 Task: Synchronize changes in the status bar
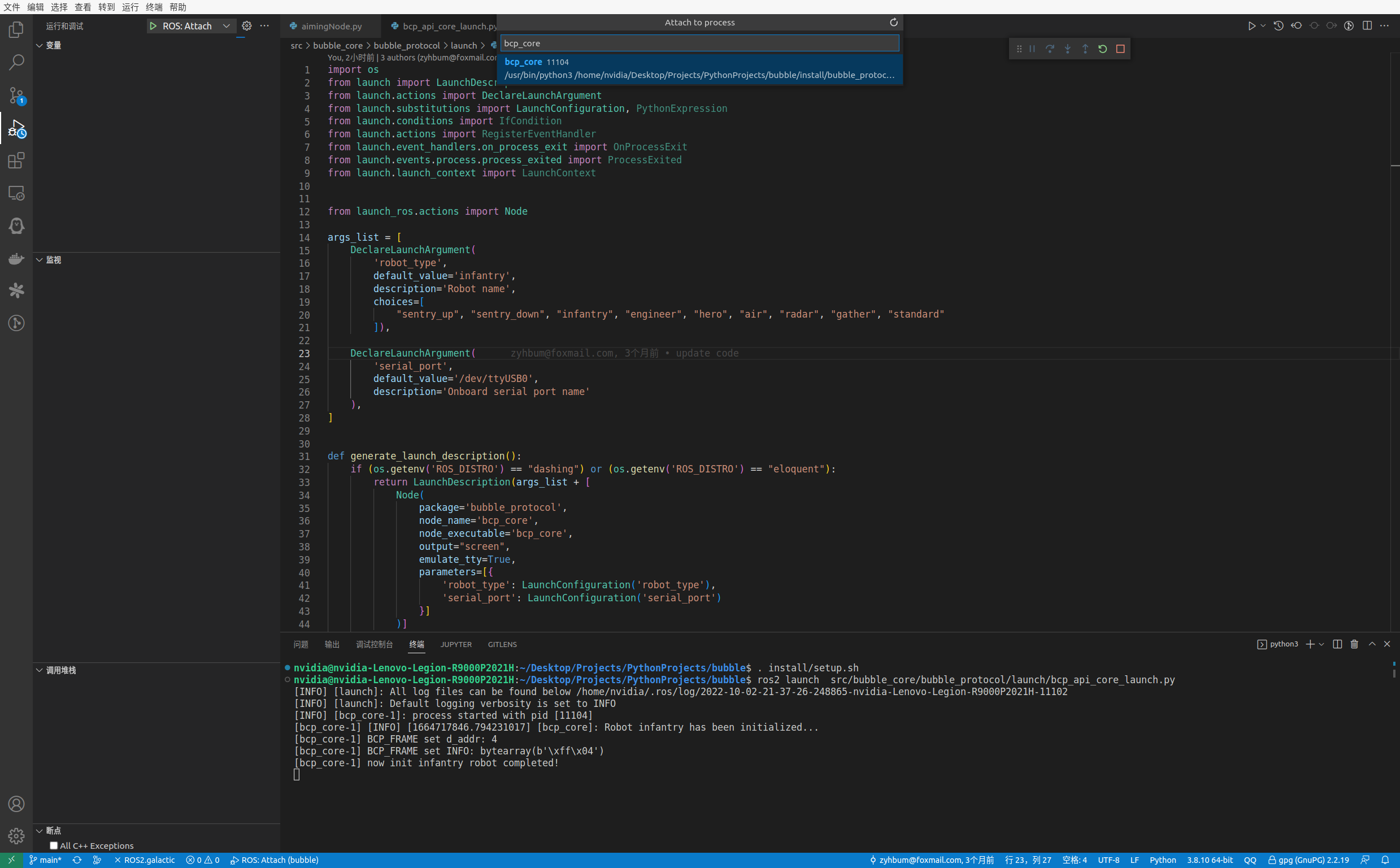click(x=77, y=860)
